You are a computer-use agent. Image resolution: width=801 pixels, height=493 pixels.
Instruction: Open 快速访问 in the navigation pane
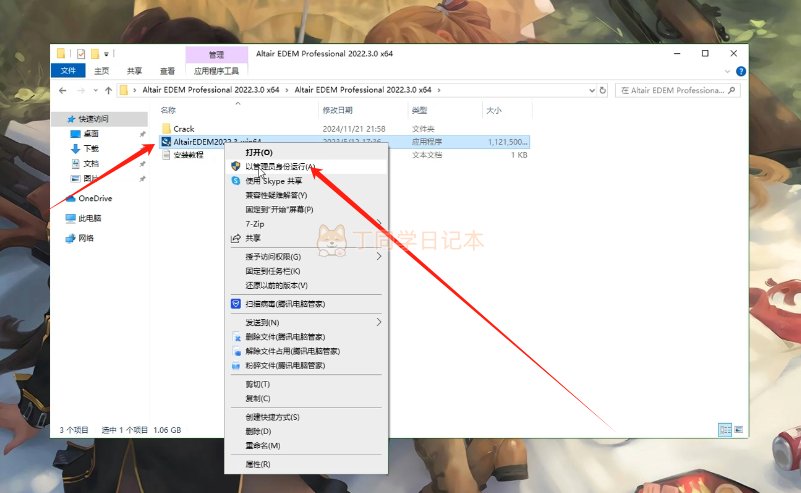93,119
